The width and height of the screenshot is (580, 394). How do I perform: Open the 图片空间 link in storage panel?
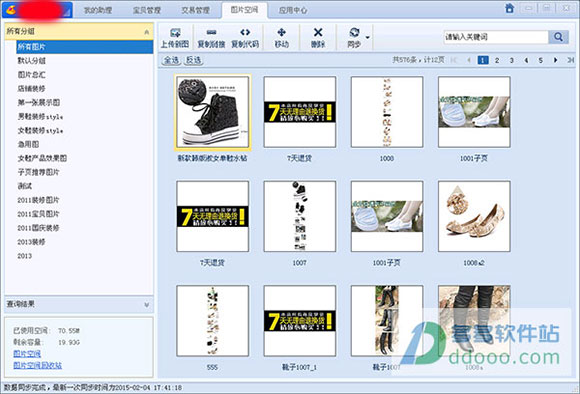pyautogui.click(x=27, y=354)
